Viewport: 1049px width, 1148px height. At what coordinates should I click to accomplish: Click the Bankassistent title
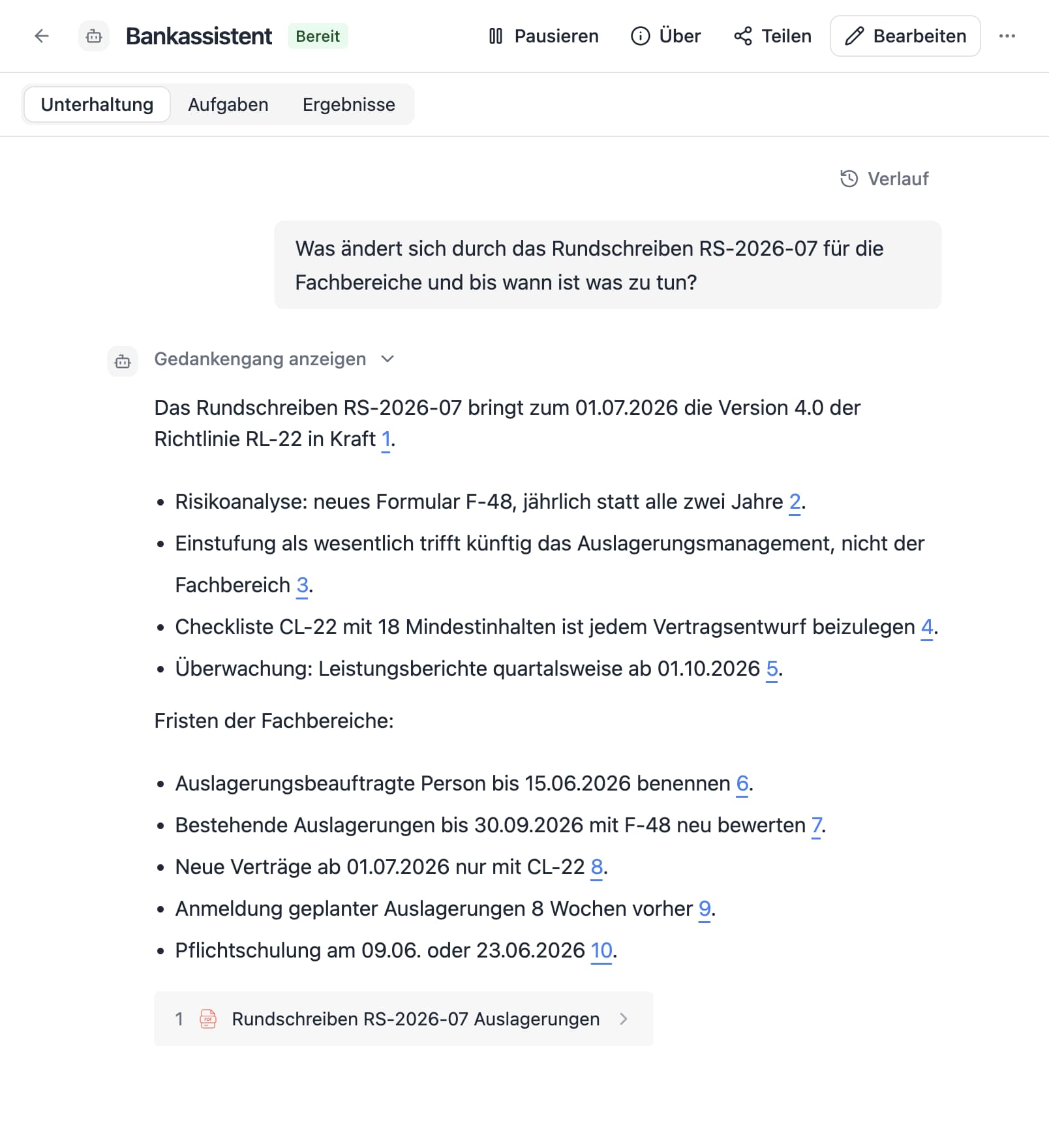(x=199, y=36)
